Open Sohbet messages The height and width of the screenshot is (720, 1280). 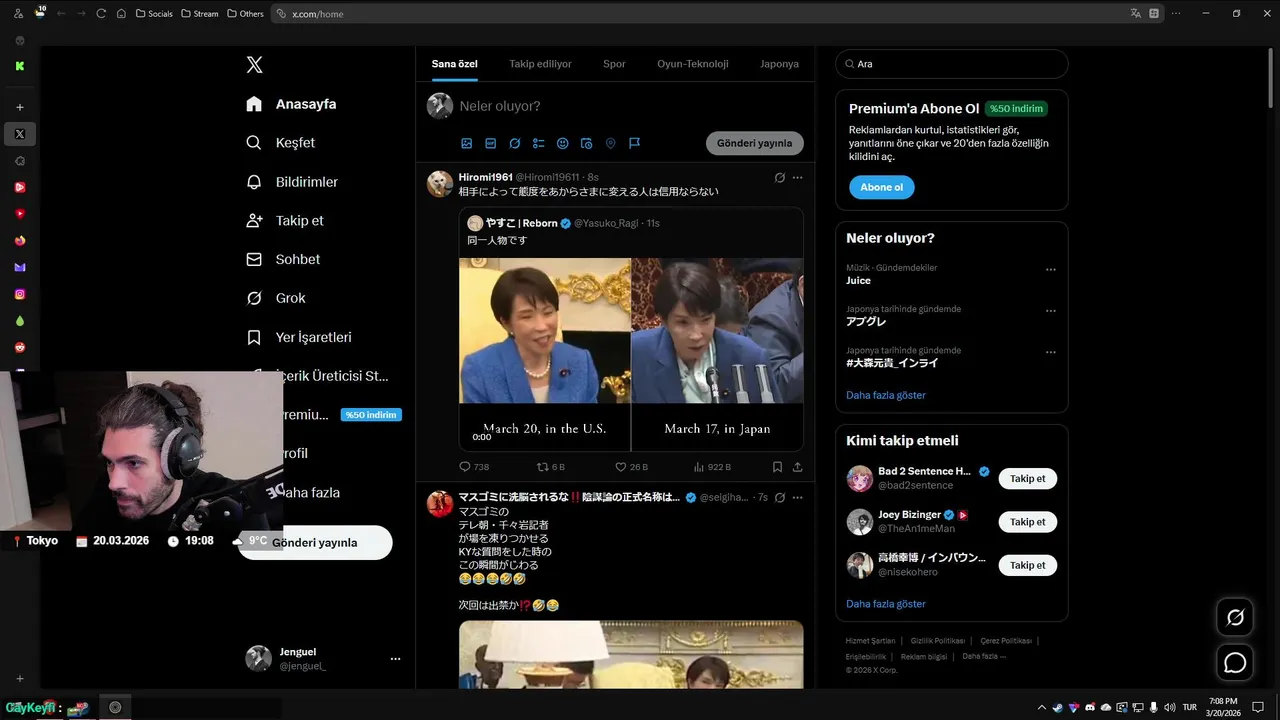pyautogui.click(x=283, y=259)
